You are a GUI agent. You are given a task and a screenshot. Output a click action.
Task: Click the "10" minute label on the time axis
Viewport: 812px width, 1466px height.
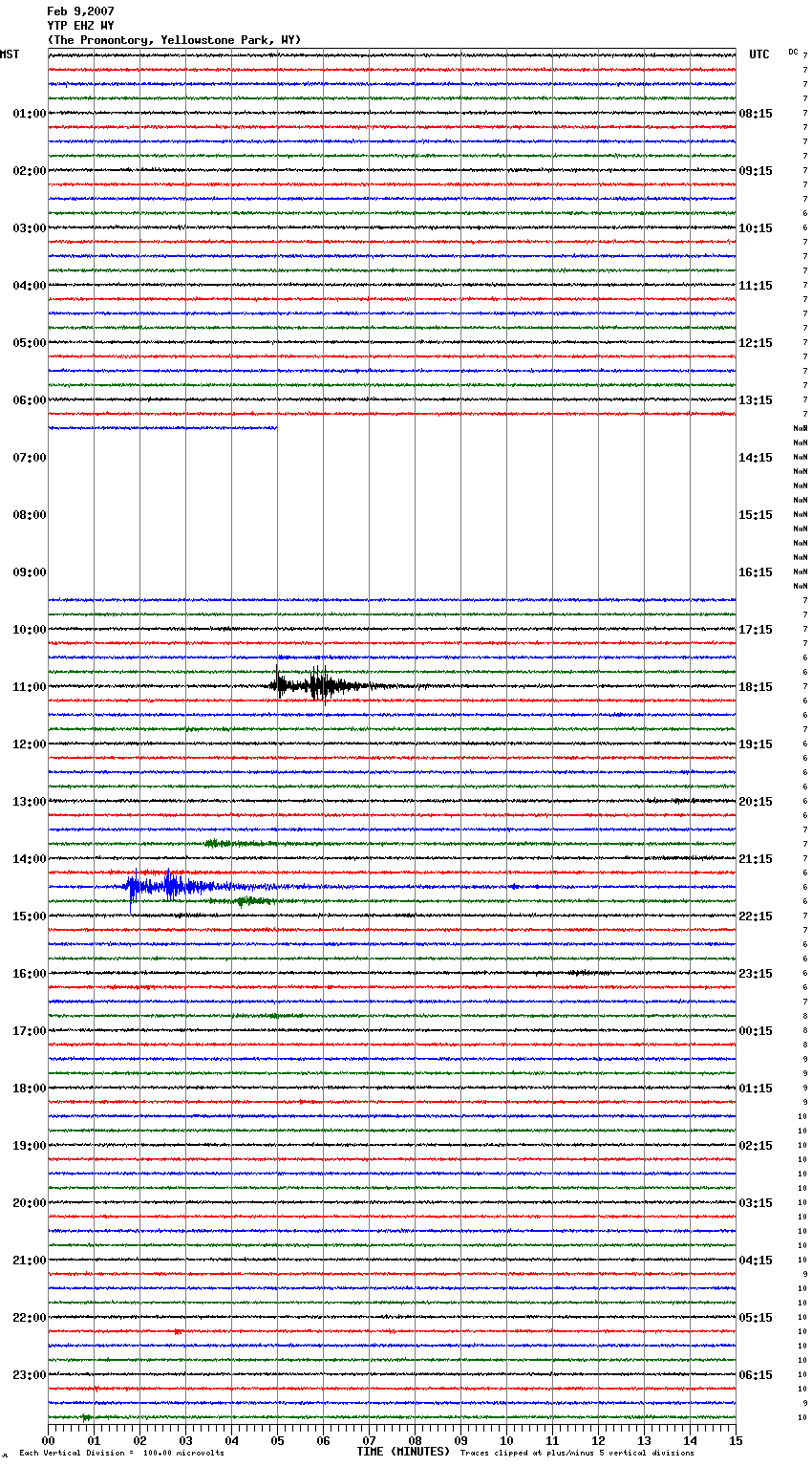[506, 1440]
